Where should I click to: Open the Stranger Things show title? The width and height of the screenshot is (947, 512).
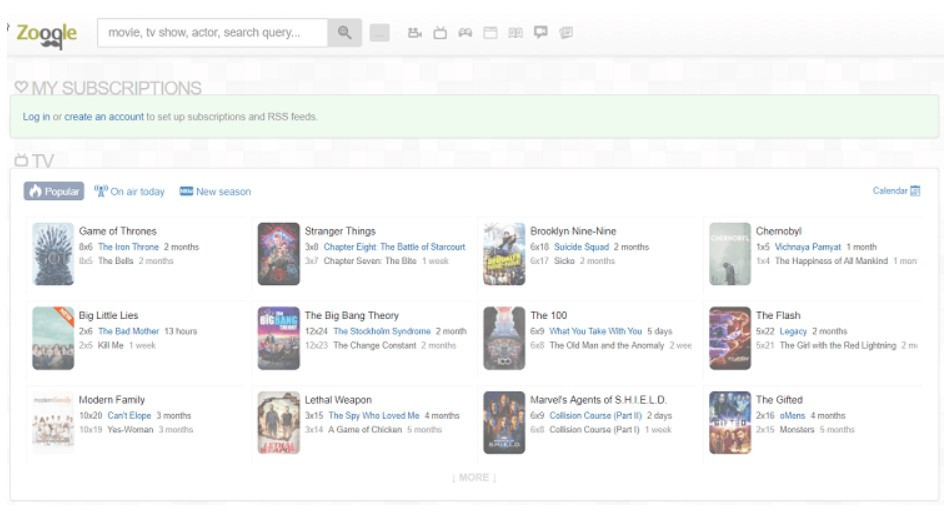340,231
